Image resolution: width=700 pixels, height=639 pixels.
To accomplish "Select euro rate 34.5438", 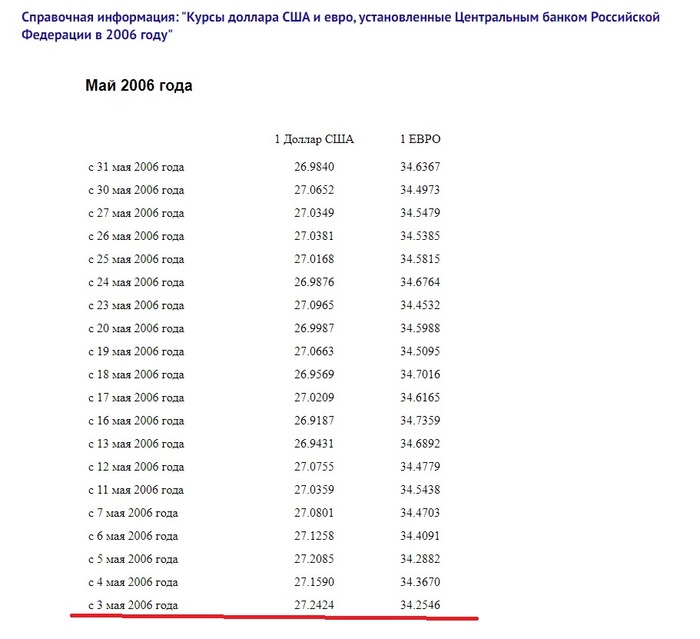I will click(420, 490).
